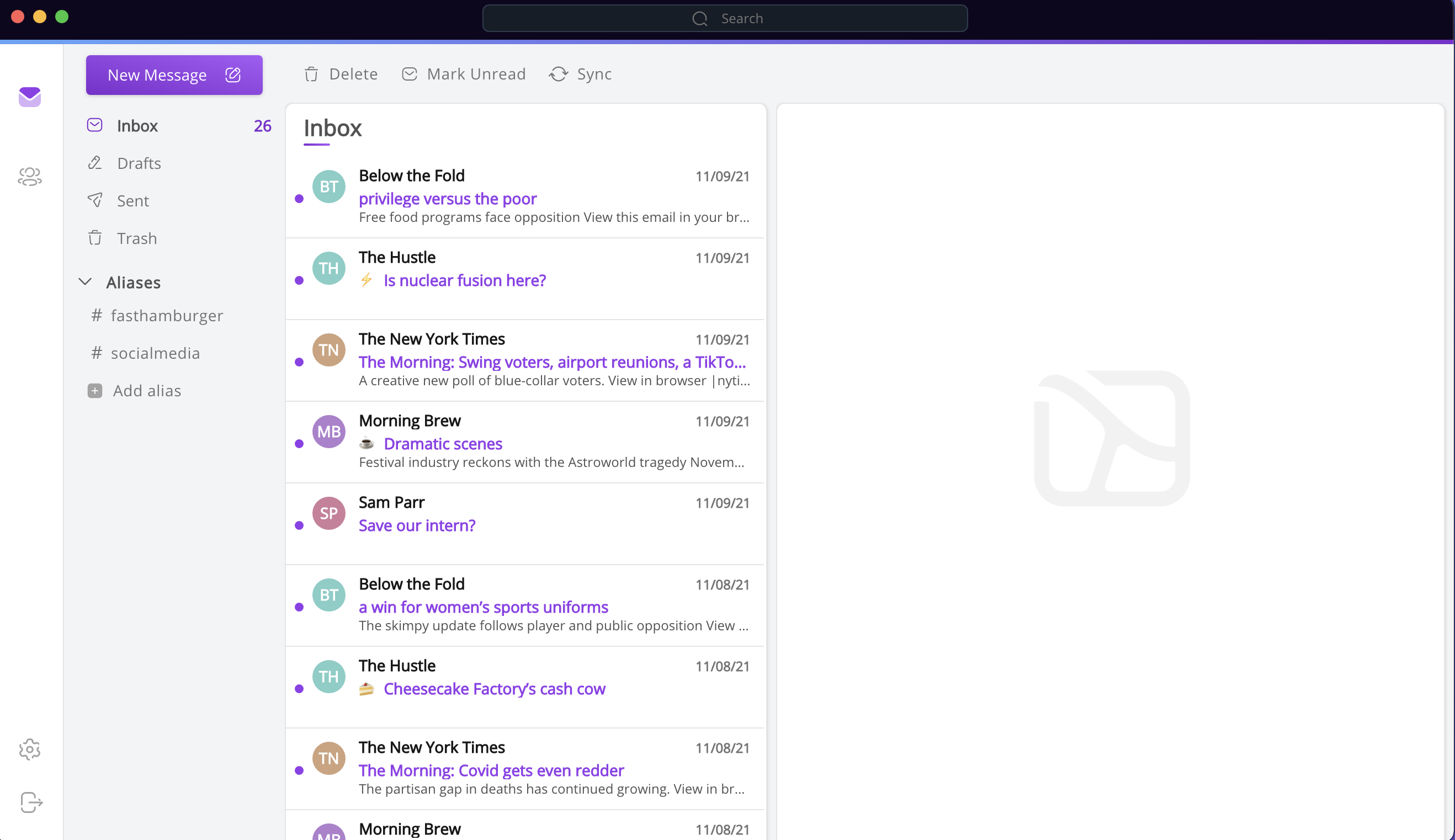Collapse the Aliases section chevron
Viewport: 1455px width, 840px height.
85,282
